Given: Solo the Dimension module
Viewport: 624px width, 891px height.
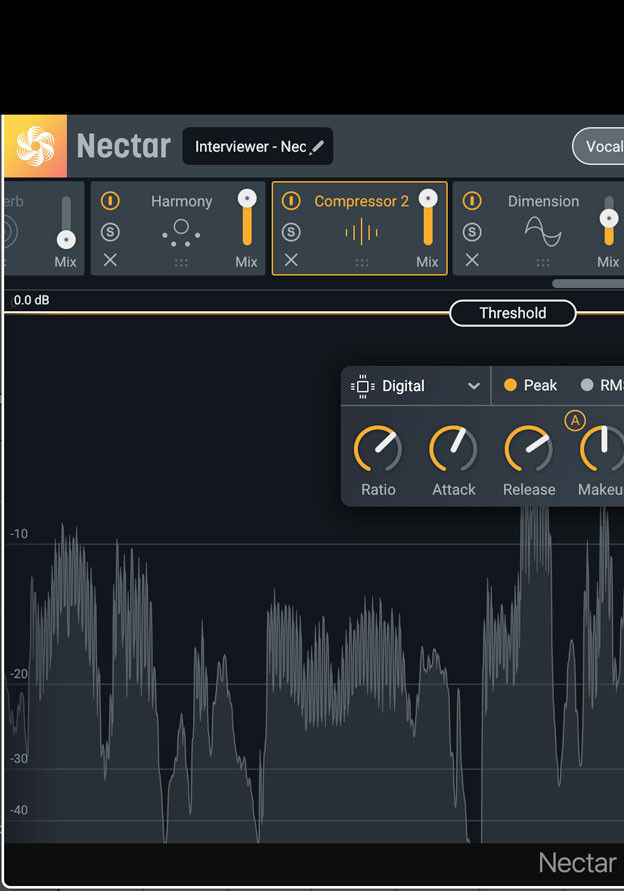Looking at the screenshot, I should point(472,232).
